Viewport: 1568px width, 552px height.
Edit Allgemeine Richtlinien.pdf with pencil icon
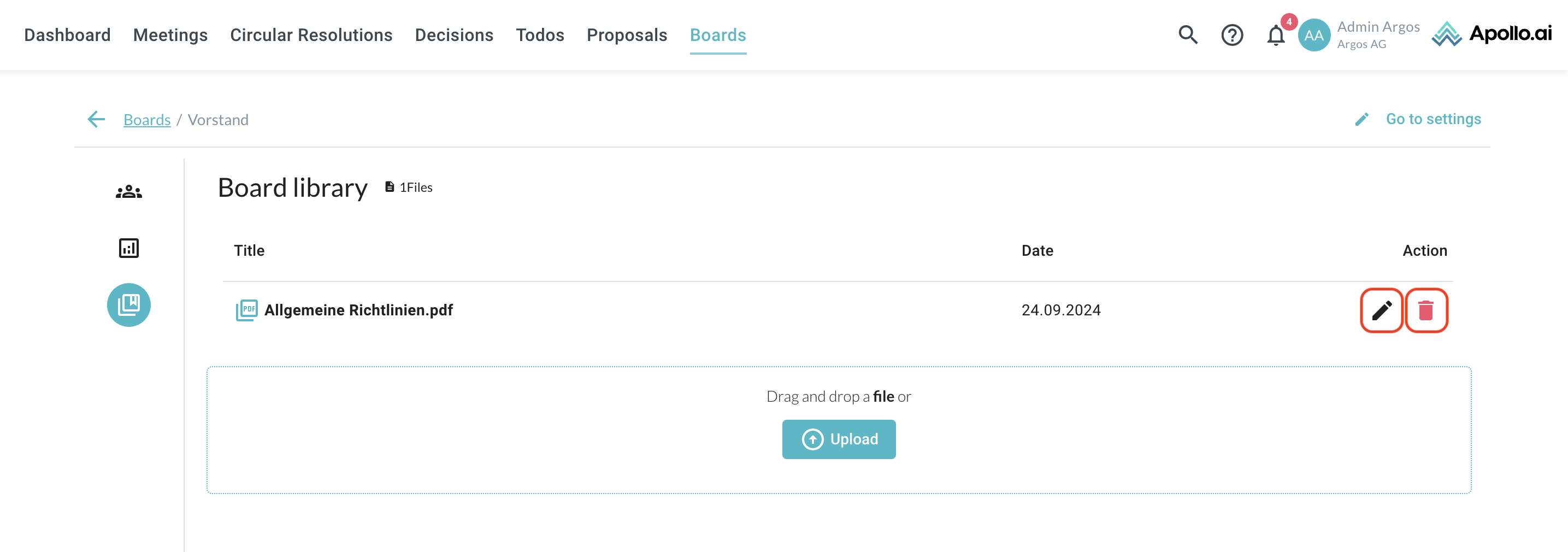[x=1381, y=310]
